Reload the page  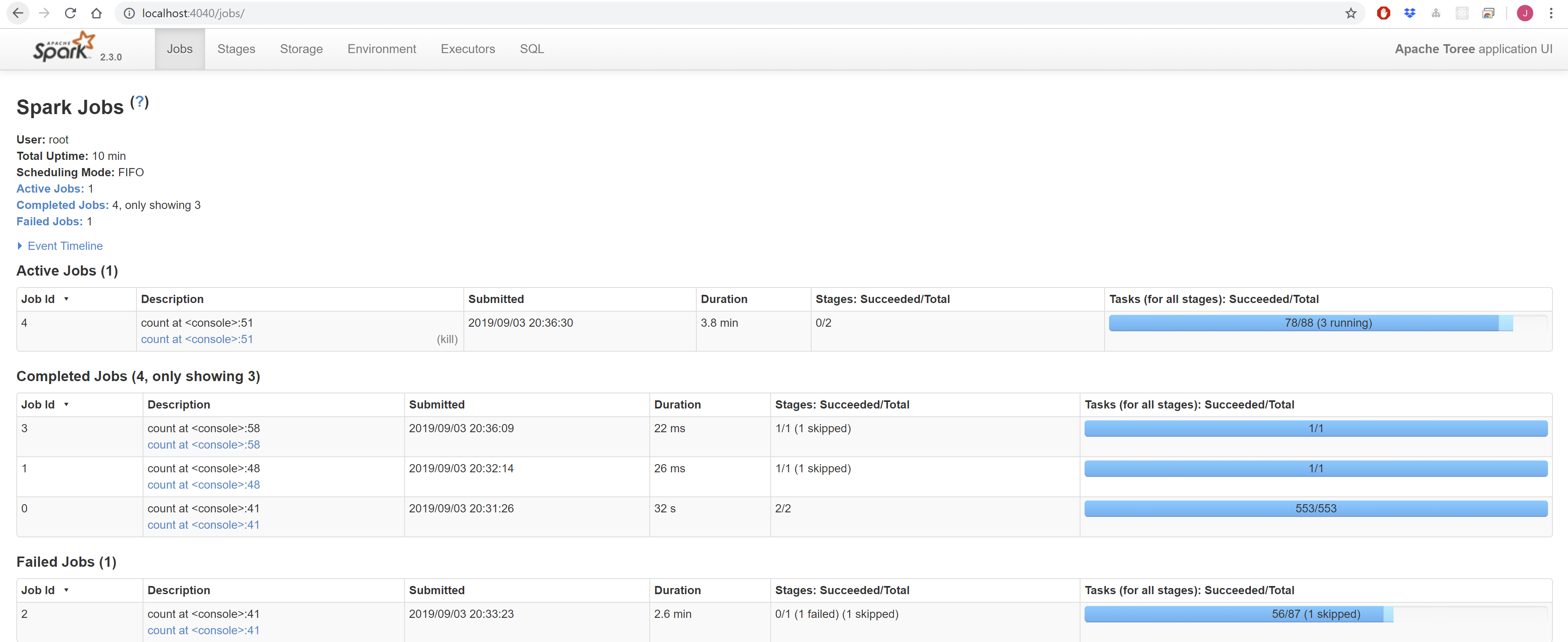point(70,13)
